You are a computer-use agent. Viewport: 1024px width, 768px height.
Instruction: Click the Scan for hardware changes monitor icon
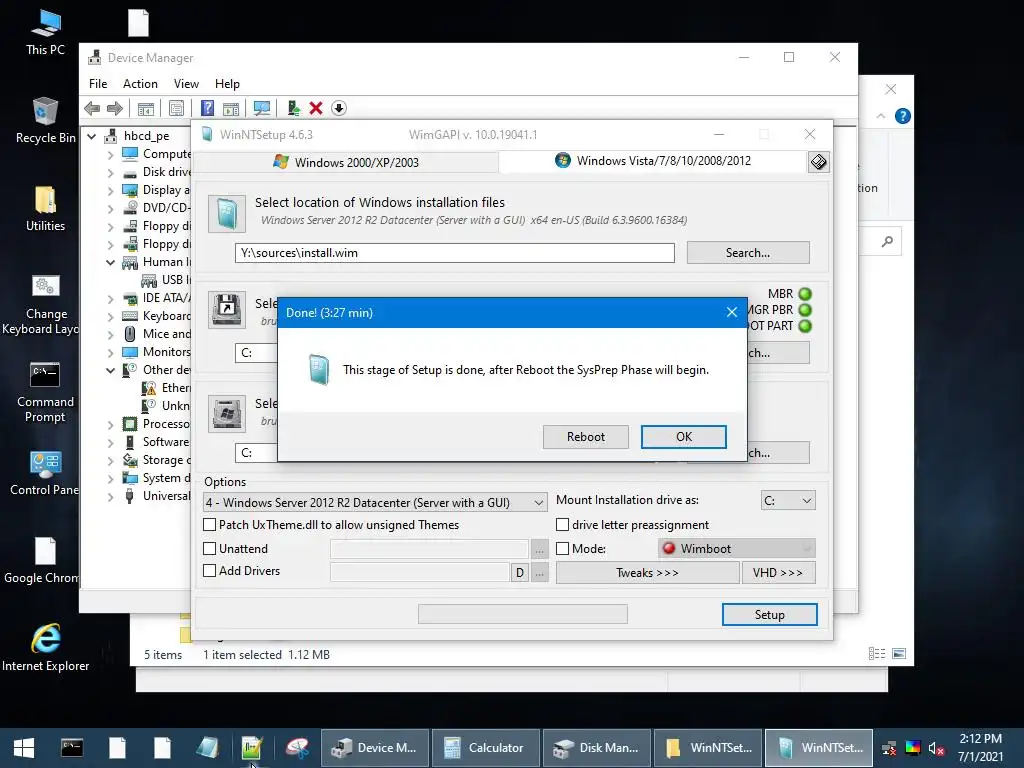262,108
